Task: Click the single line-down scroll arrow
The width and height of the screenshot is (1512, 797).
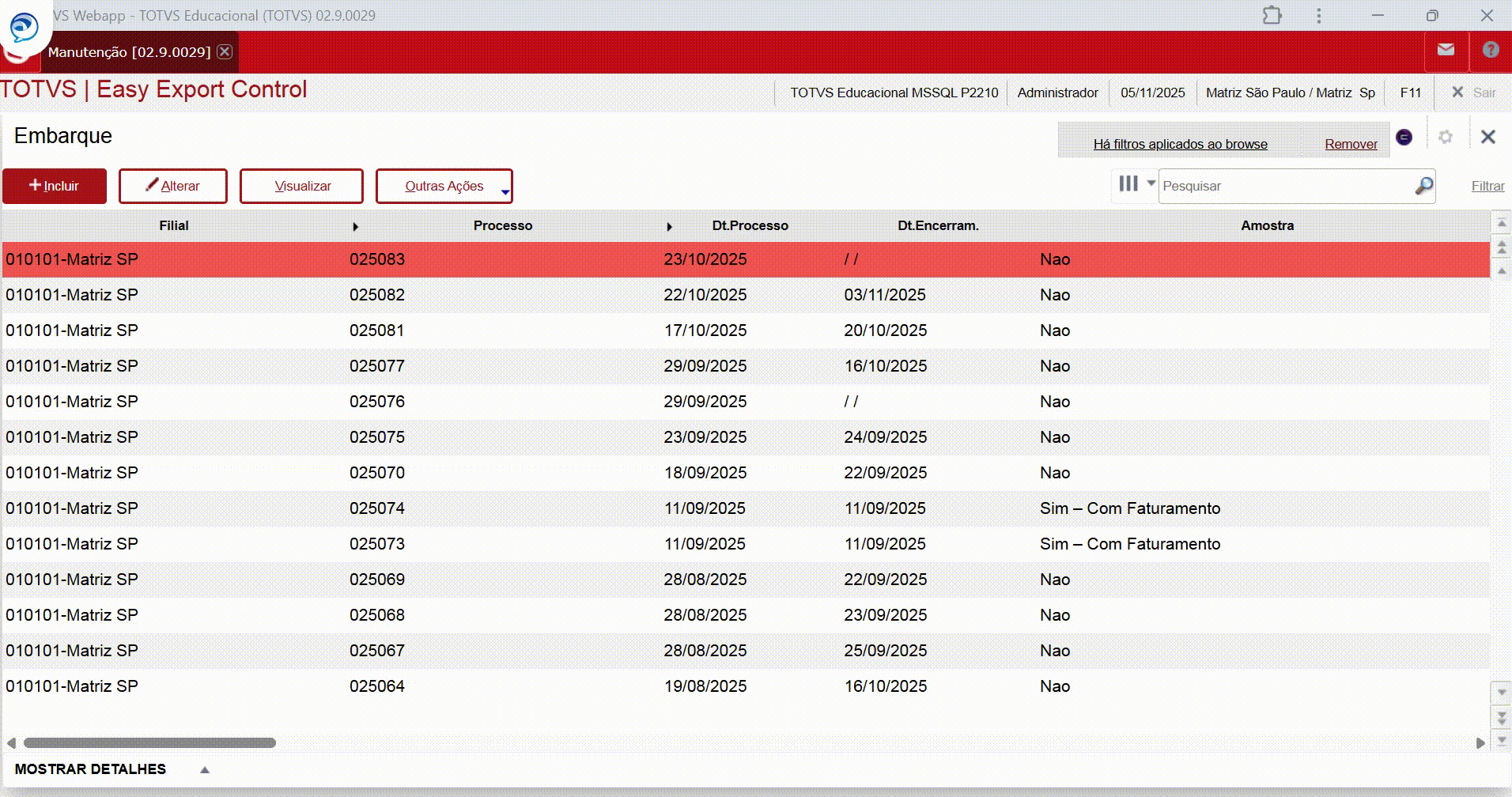Action: click(1501, 693)
